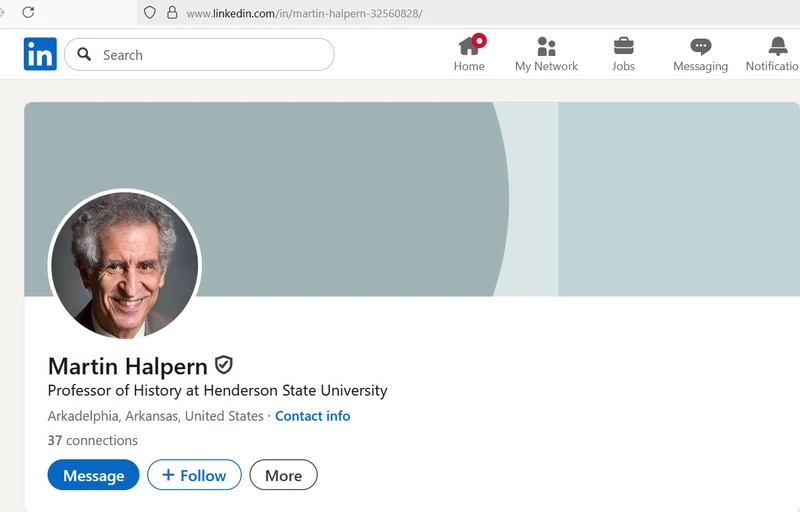Click the shield icon in address bar
The height and width of the screenshot is (512, 800).
150,13
